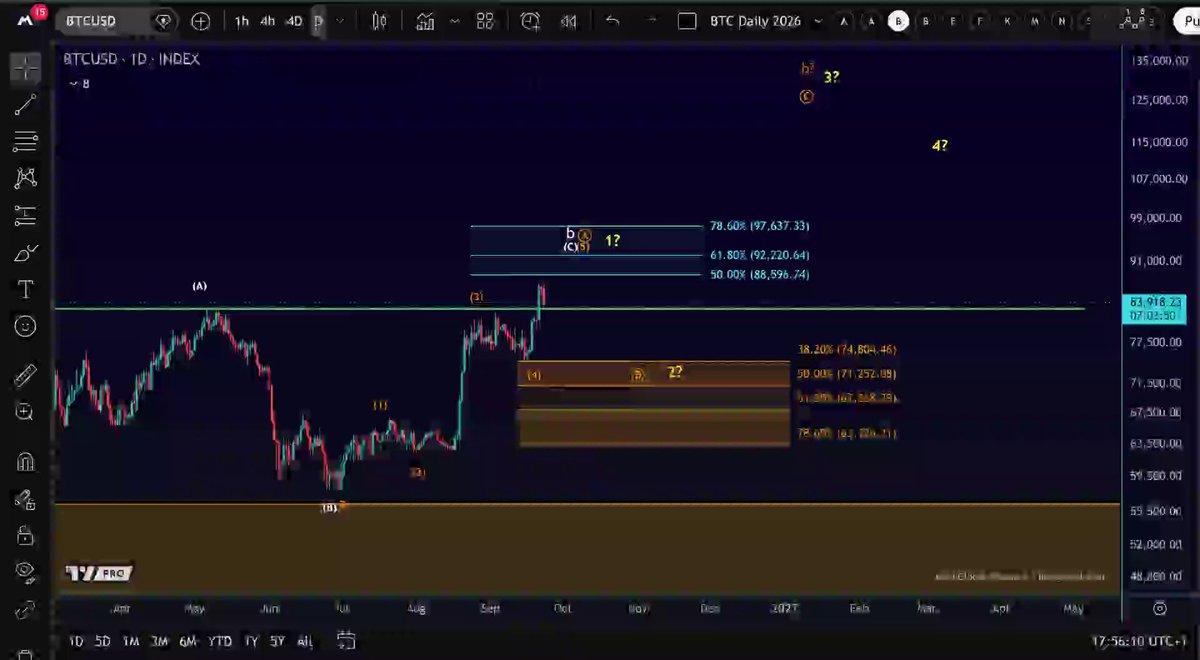Click the yellow "4?" wave label
The height and width of the screenshot is (660, 1200).
point(940,145)
